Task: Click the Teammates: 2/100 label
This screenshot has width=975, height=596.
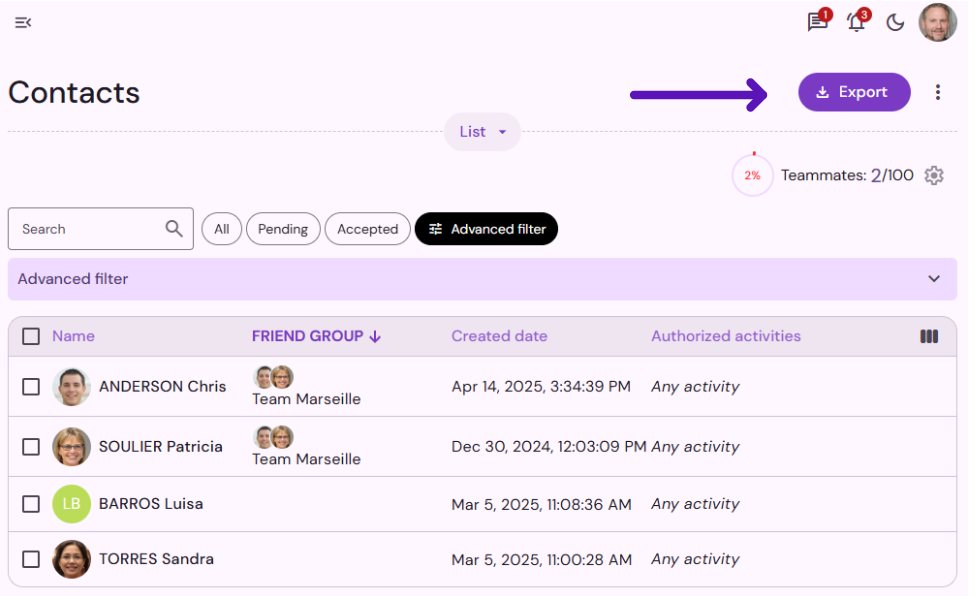Action: coord(848,175)
